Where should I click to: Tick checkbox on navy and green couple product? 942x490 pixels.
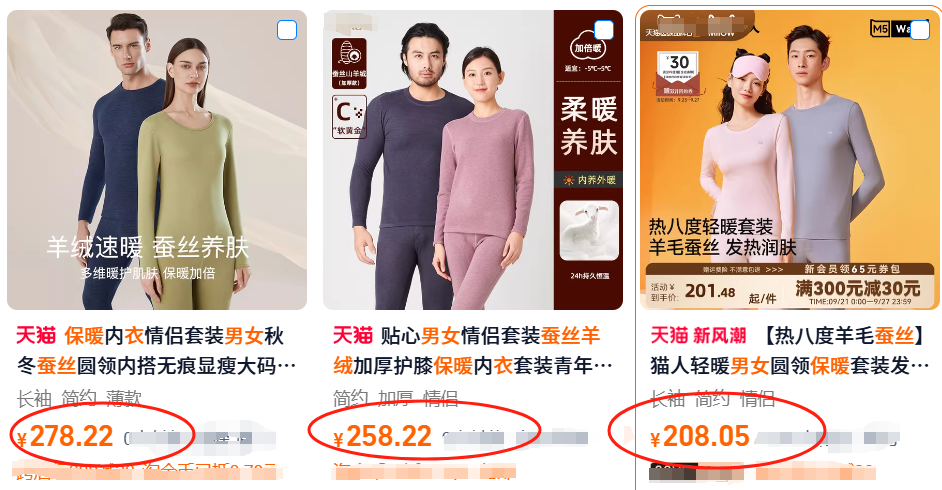pyautogui.click(x=287, y=30)
